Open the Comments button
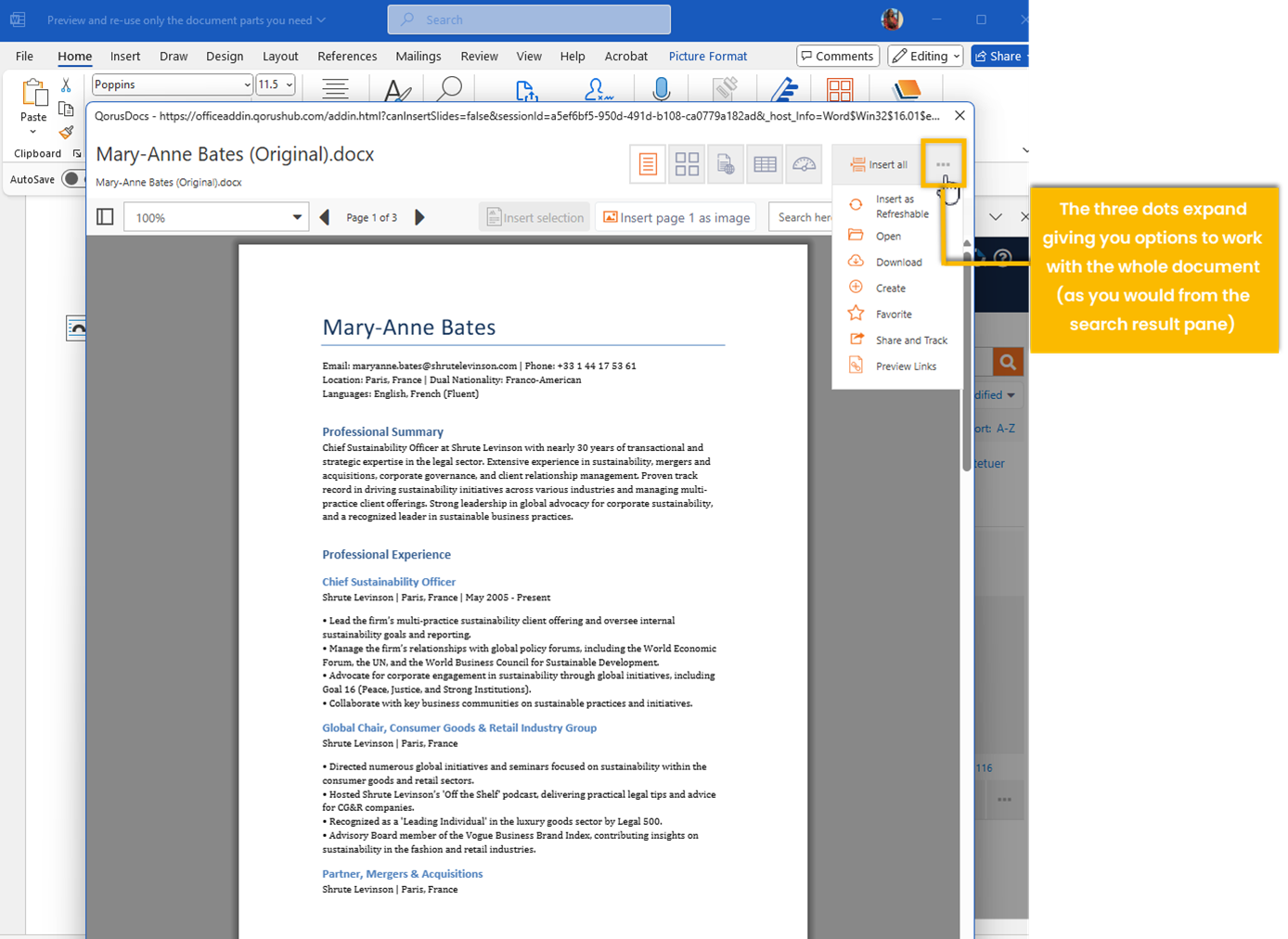 tap(838, 56)
